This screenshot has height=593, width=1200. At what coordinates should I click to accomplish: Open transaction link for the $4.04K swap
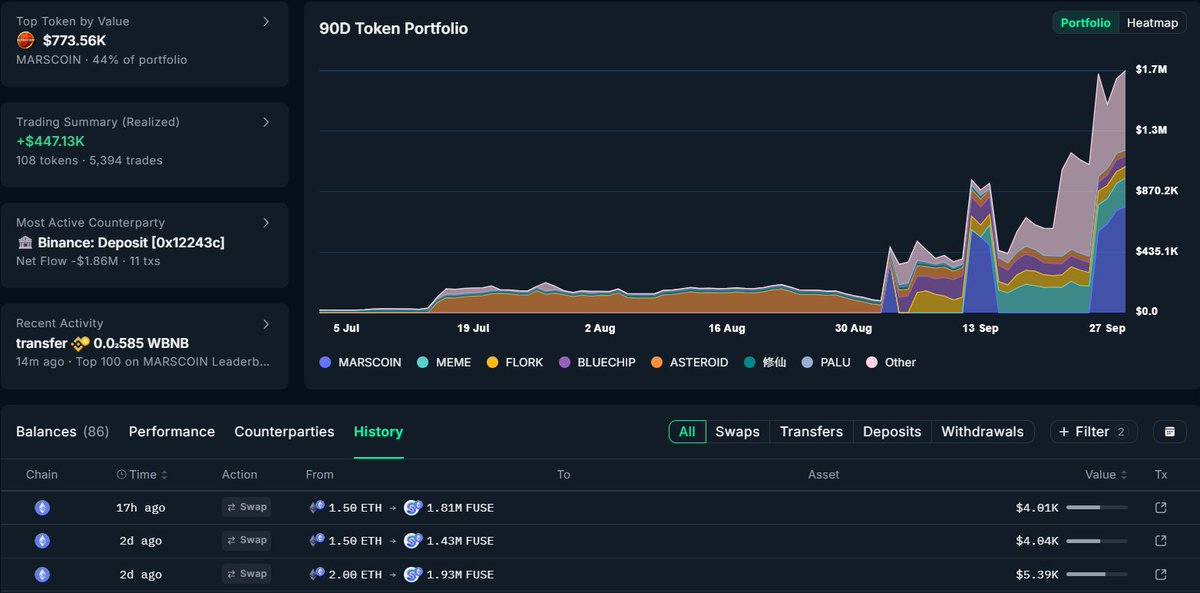tap(1160, 541)
